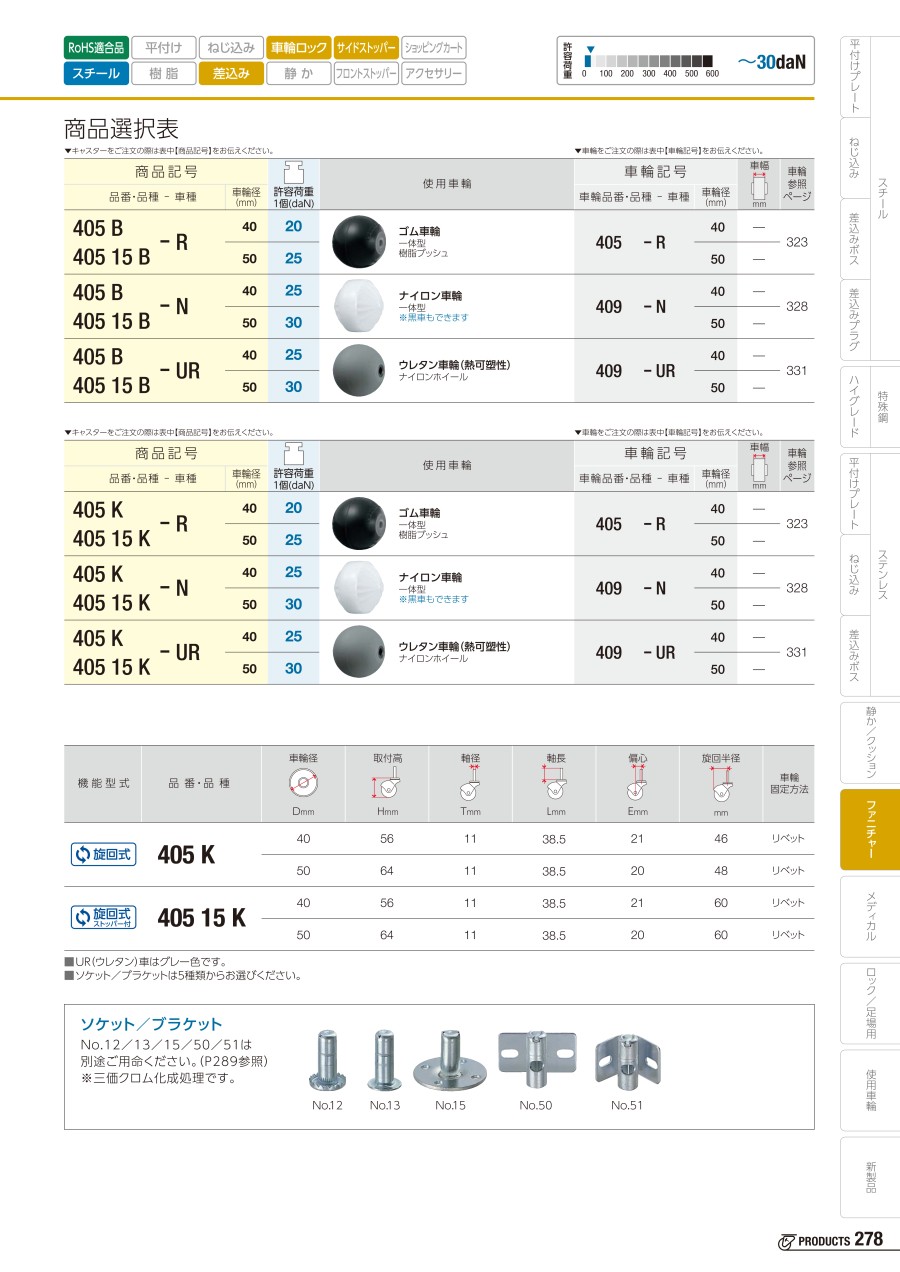Open the 新製品 side tab

[870, 1176]
